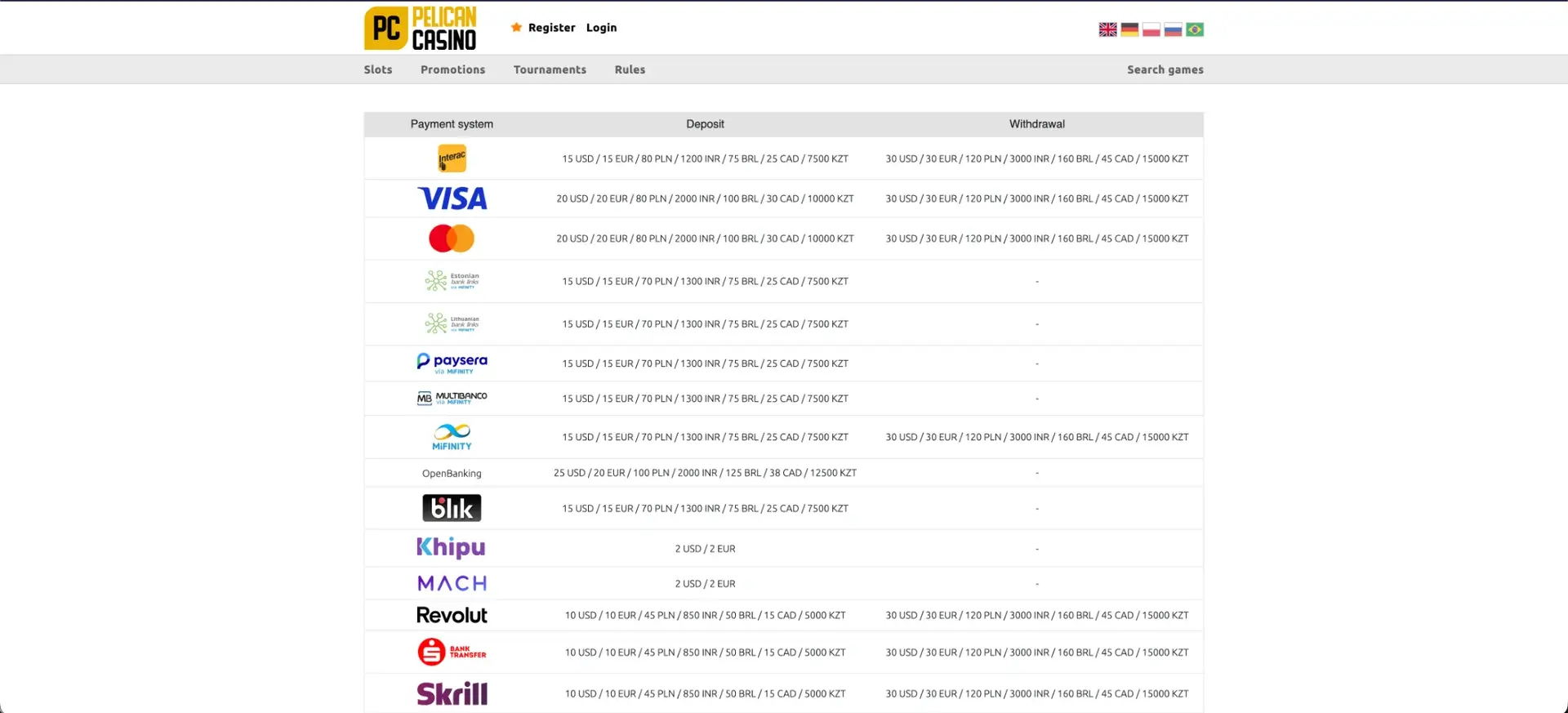Select the Interac withdrawal limits cell
The height and width of the screenshot is (713, 1568).
pos(1037,158)
